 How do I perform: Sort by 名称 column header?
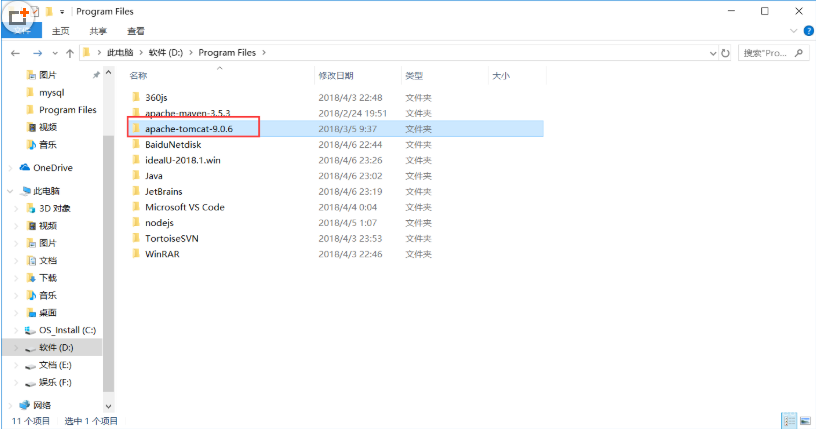click(x=138, y=75)
